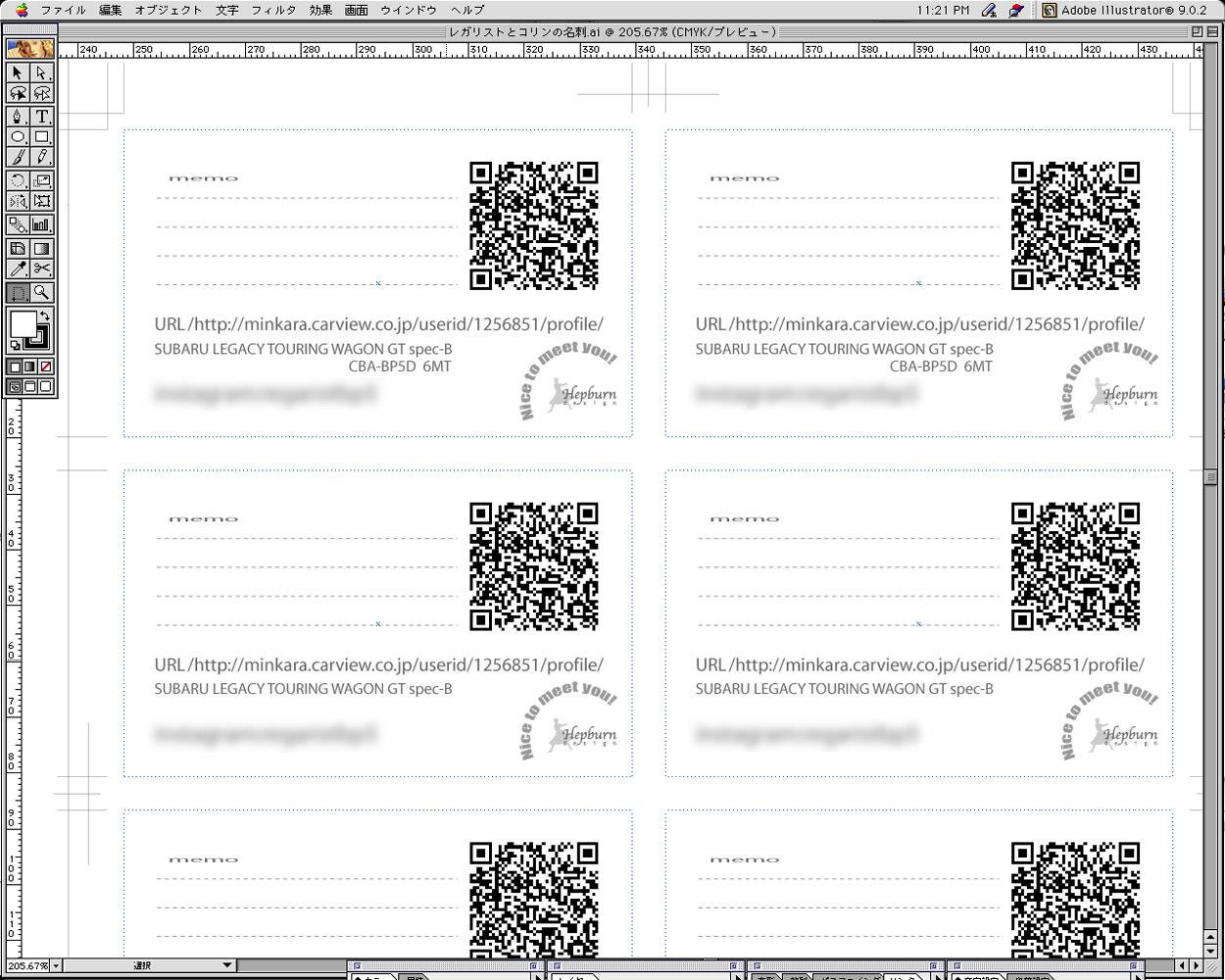Switch to Full Screen mode
1225x980 pixels.
pyautogui.click(x=45, y=387)
